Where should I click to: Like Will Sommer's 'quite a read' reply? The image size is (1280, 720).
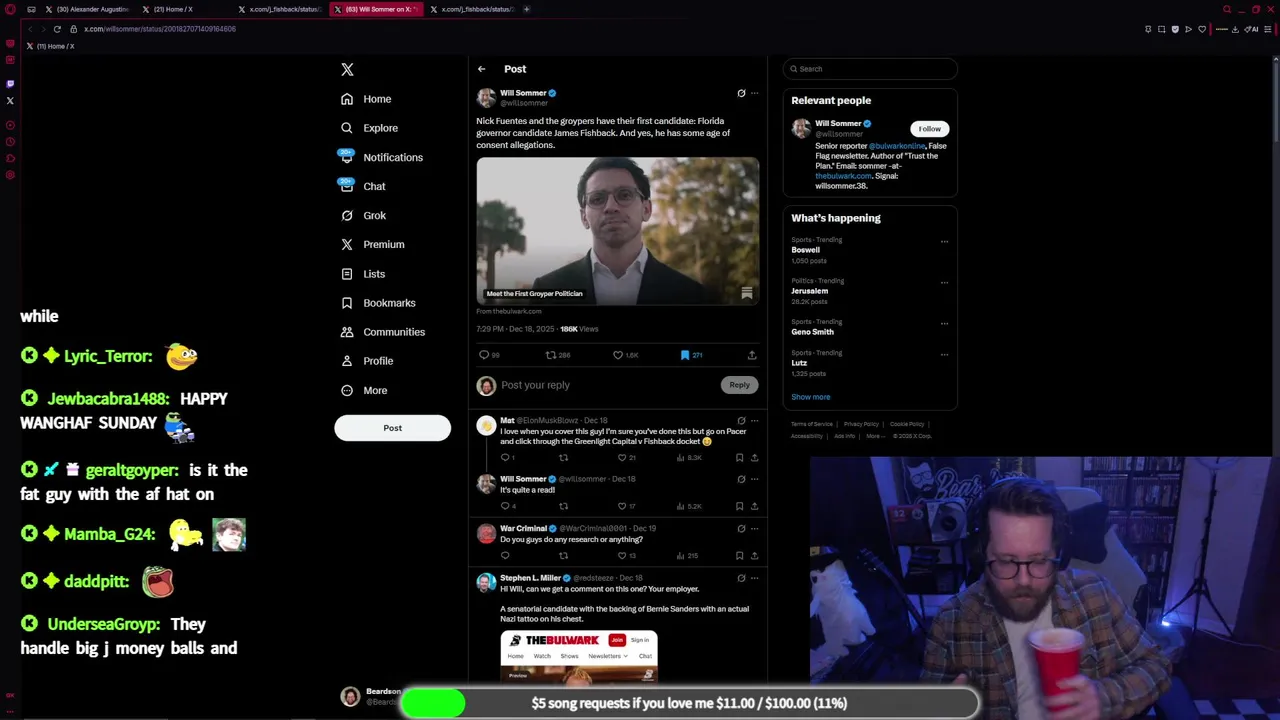(x=627, y=506)
